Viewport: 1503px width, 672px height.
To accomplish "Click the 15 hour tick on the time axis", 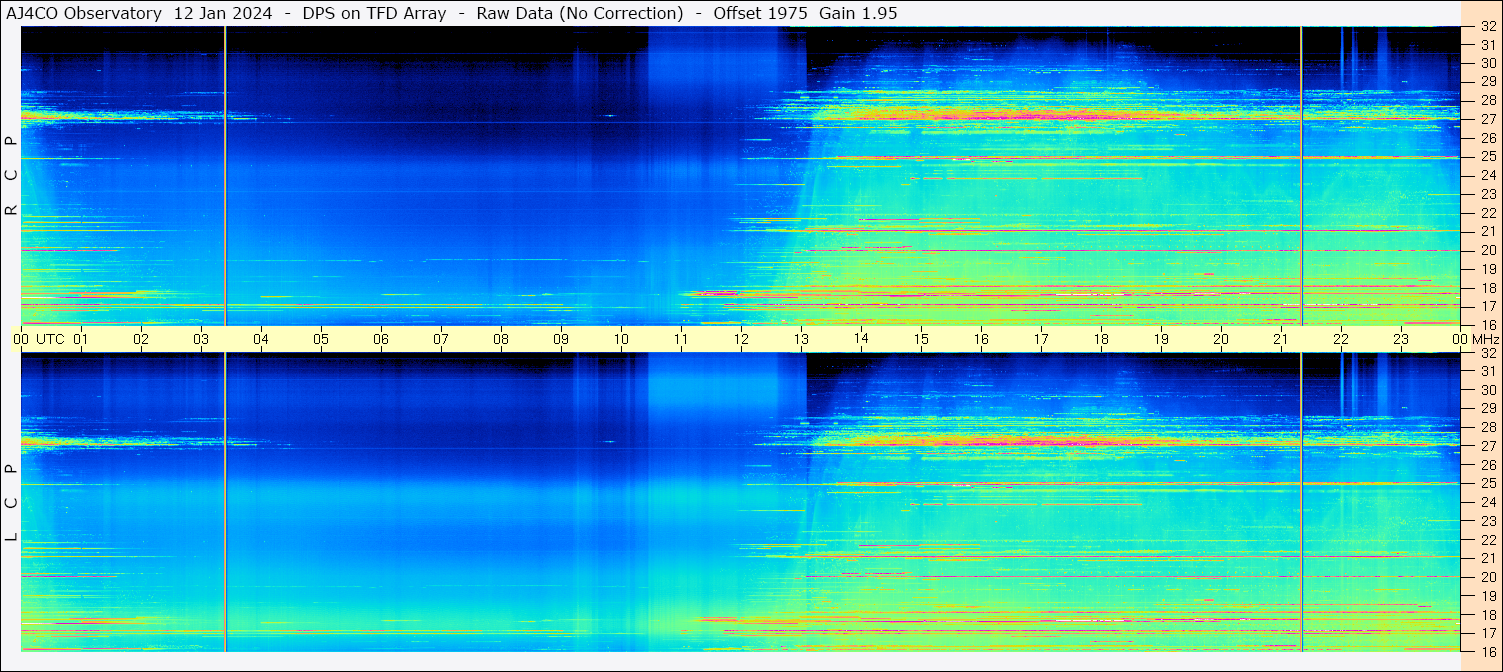I will 921,339.
